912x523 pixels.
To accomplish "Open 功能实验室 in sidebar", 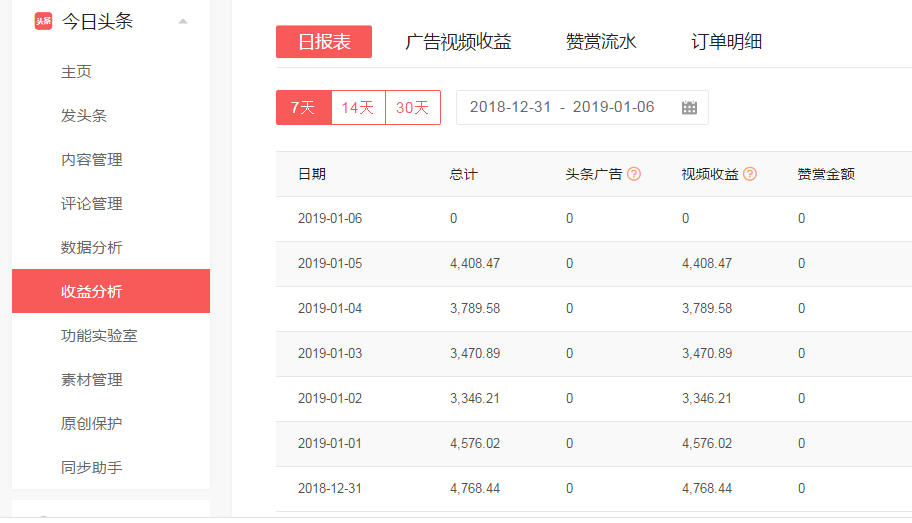I will click(x=99, y=336).
